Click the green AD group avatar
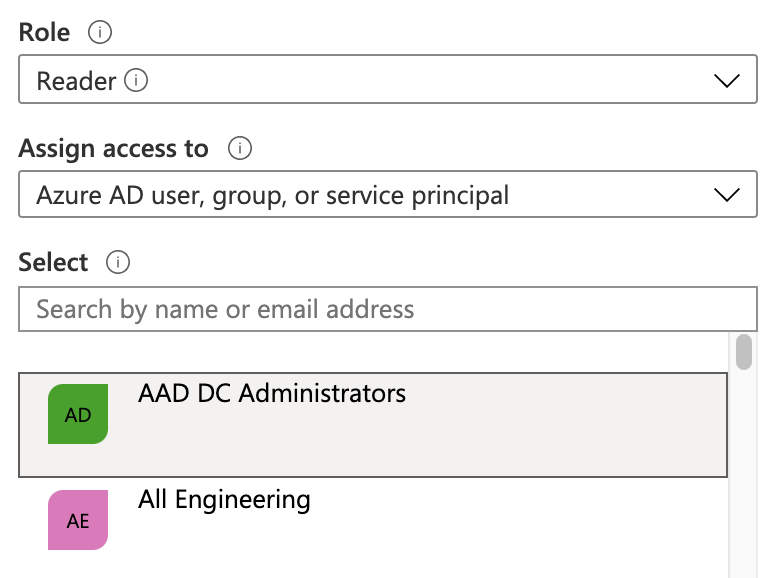772x578 pixels. [78, 414]
